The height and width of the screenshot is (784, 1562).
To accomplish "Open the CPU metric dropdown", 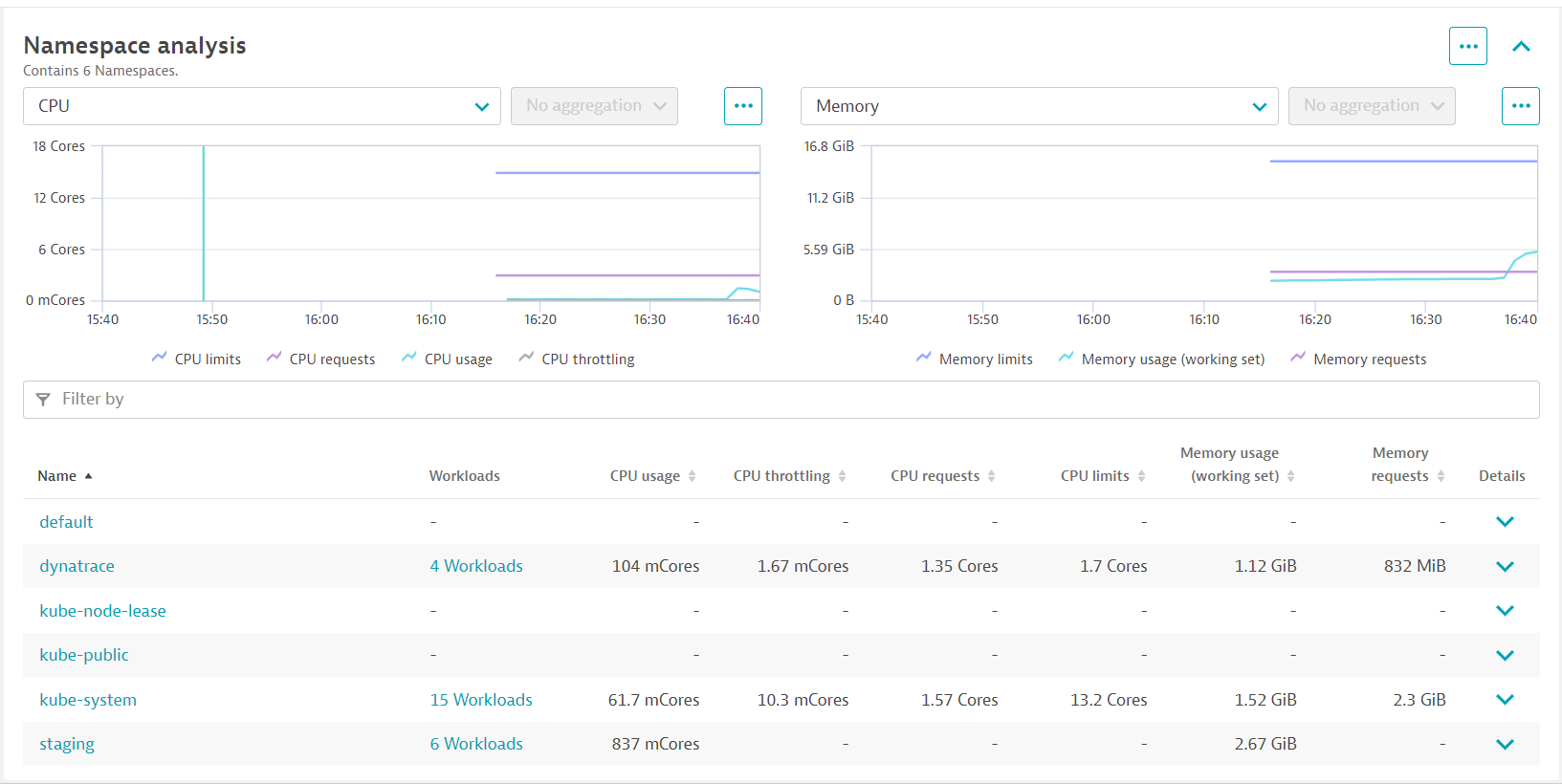I will point(261,106).
